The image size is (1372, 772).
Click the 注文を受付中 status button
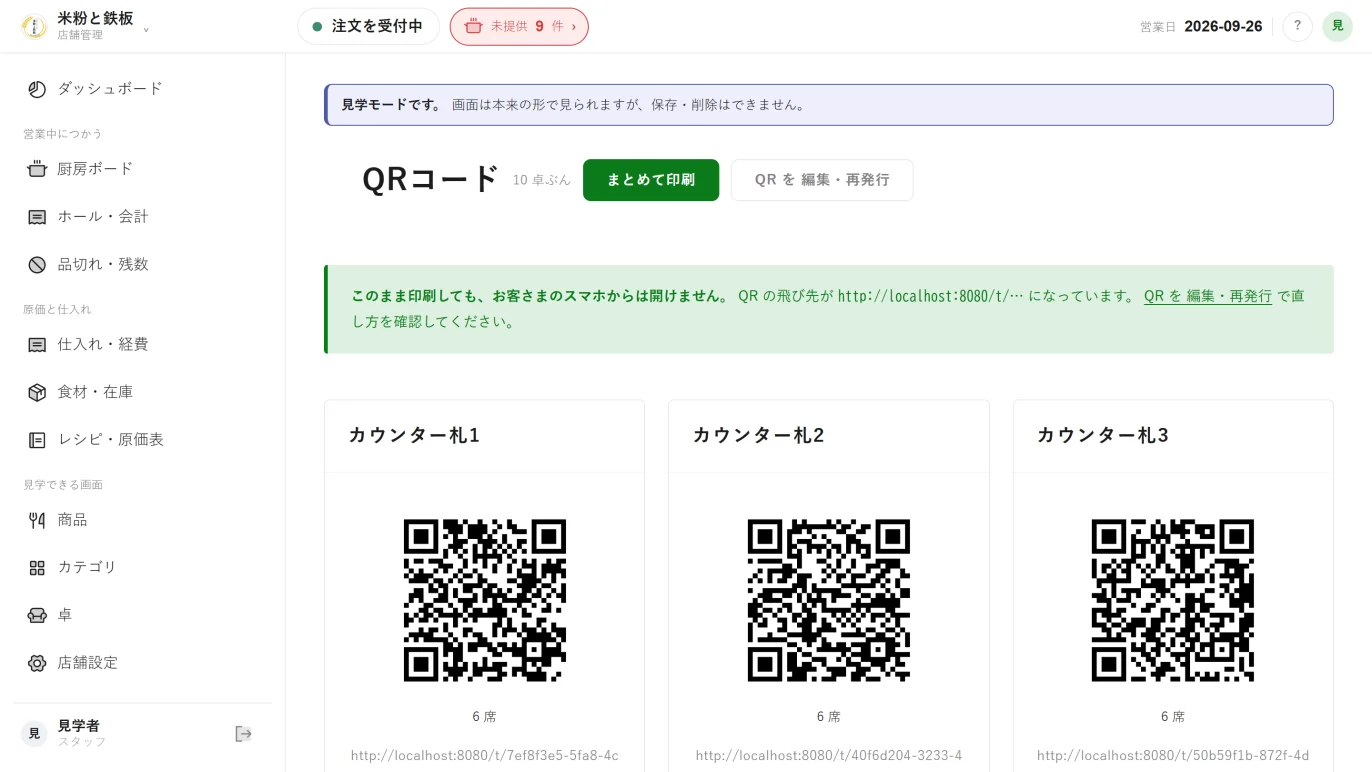(368, 27)
